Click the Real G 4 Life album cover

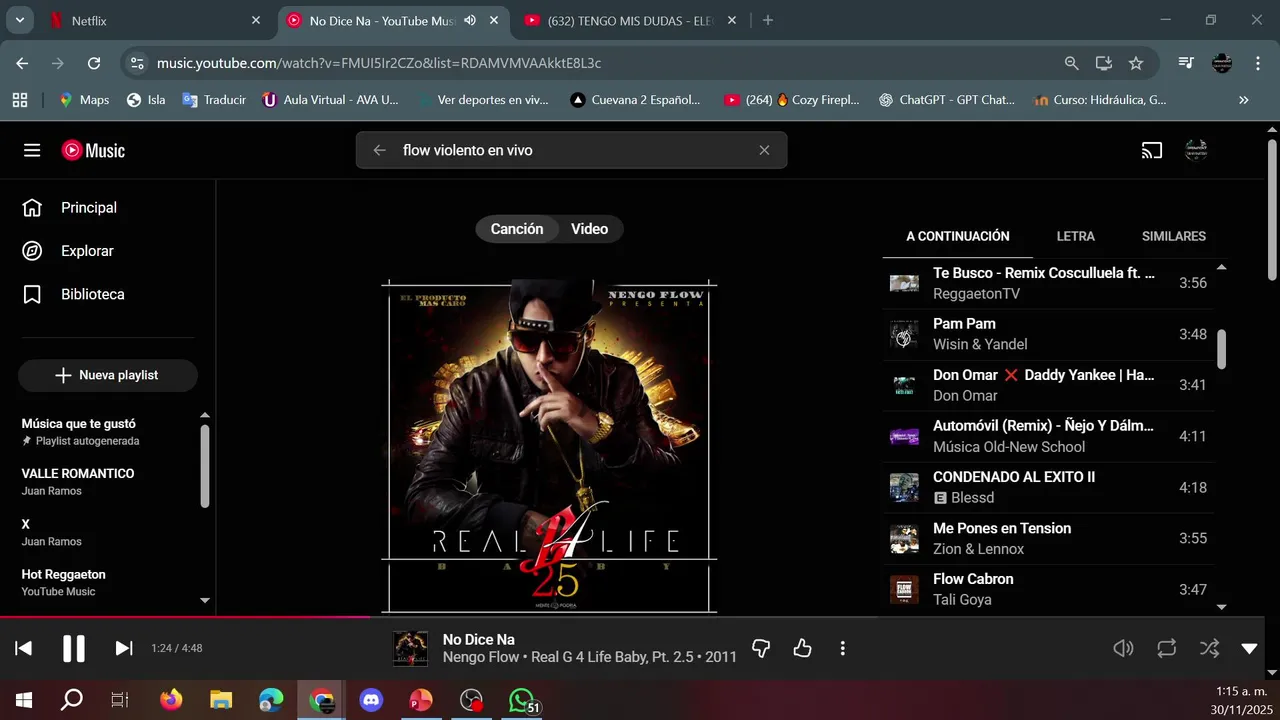549,446
